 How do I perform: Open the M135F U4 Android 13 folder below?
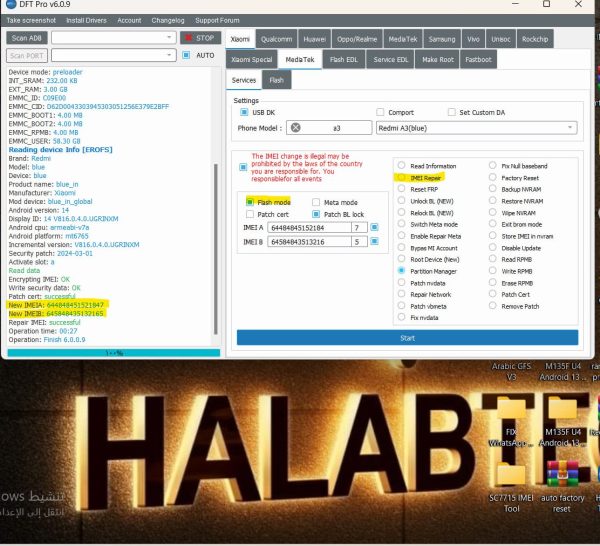(x=562, y=423)
